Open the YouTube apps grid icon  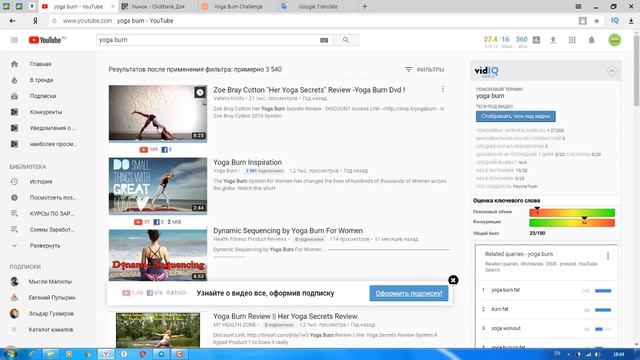[572, 40]
